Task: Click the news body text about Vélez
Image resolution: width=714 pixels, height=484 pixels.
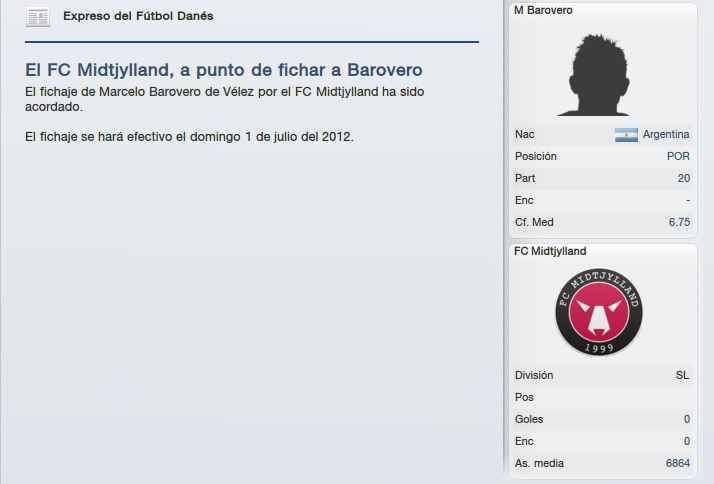Action: [224, 99]
